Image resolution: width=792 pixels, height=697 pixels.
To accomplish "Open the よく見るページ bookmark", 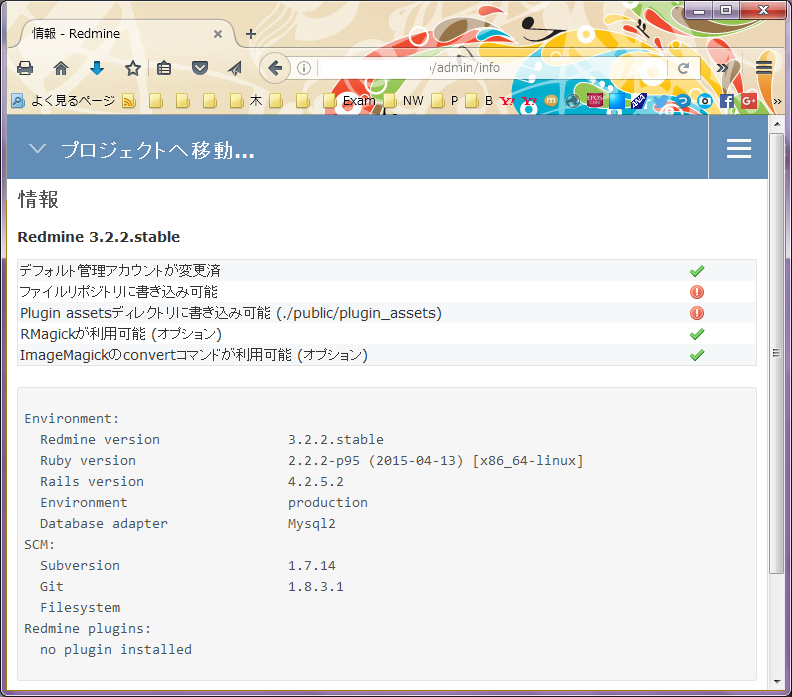I will click(x=63, y=101).
